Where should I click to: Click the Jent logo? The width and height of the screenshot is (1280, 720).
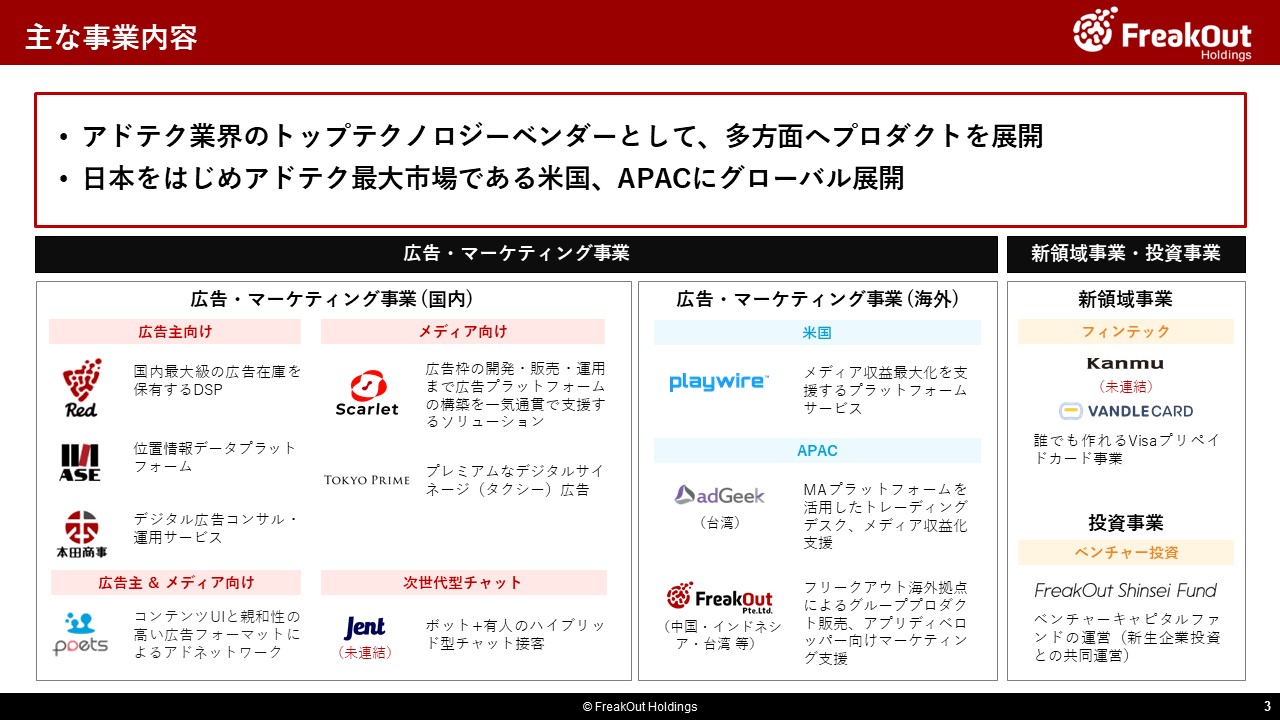pyautogui.click(x=364, y=627)
